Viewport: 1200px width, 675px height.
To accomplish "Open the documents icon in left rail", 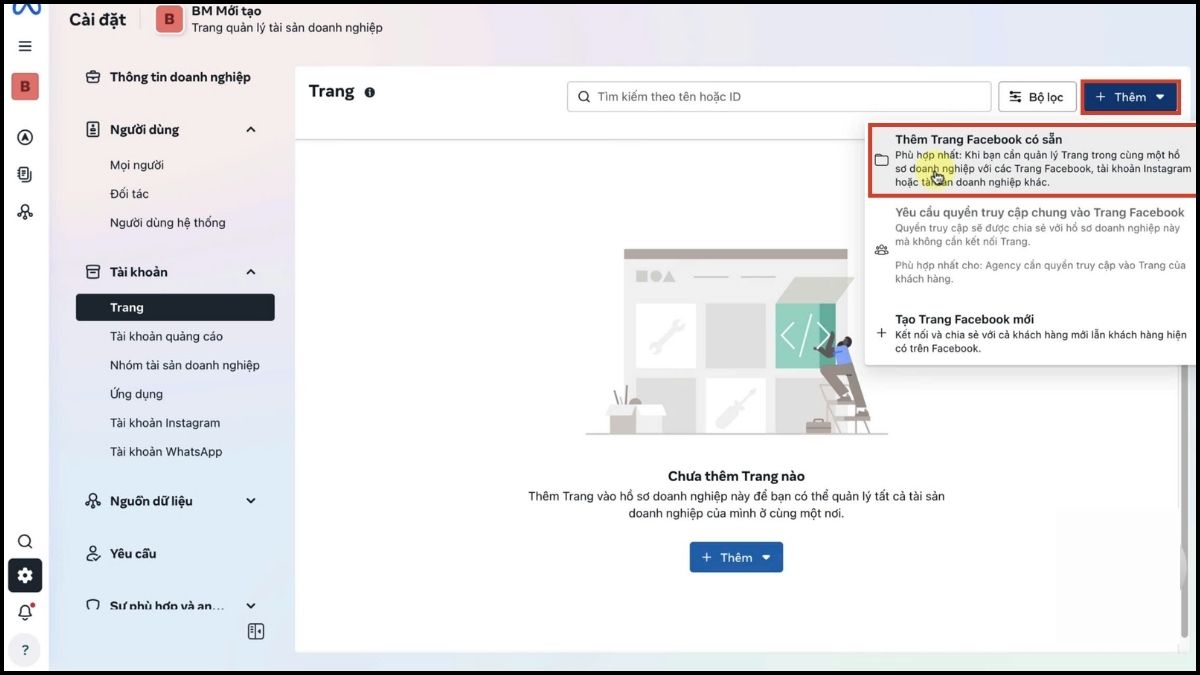I will (x=25, y=174).
